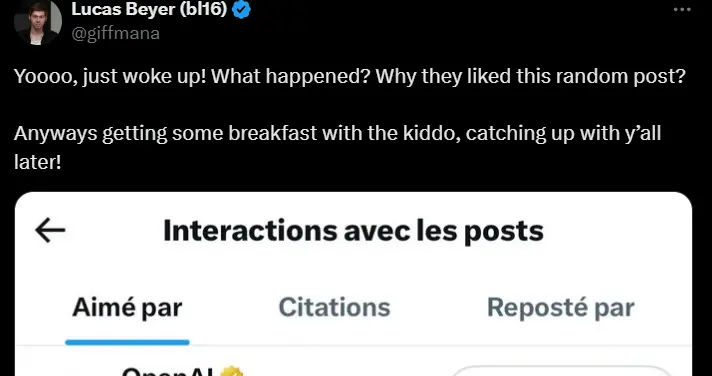Screen dimensions: 712x376
Task: Open the Citations tab
Action: tap(334, 308)
